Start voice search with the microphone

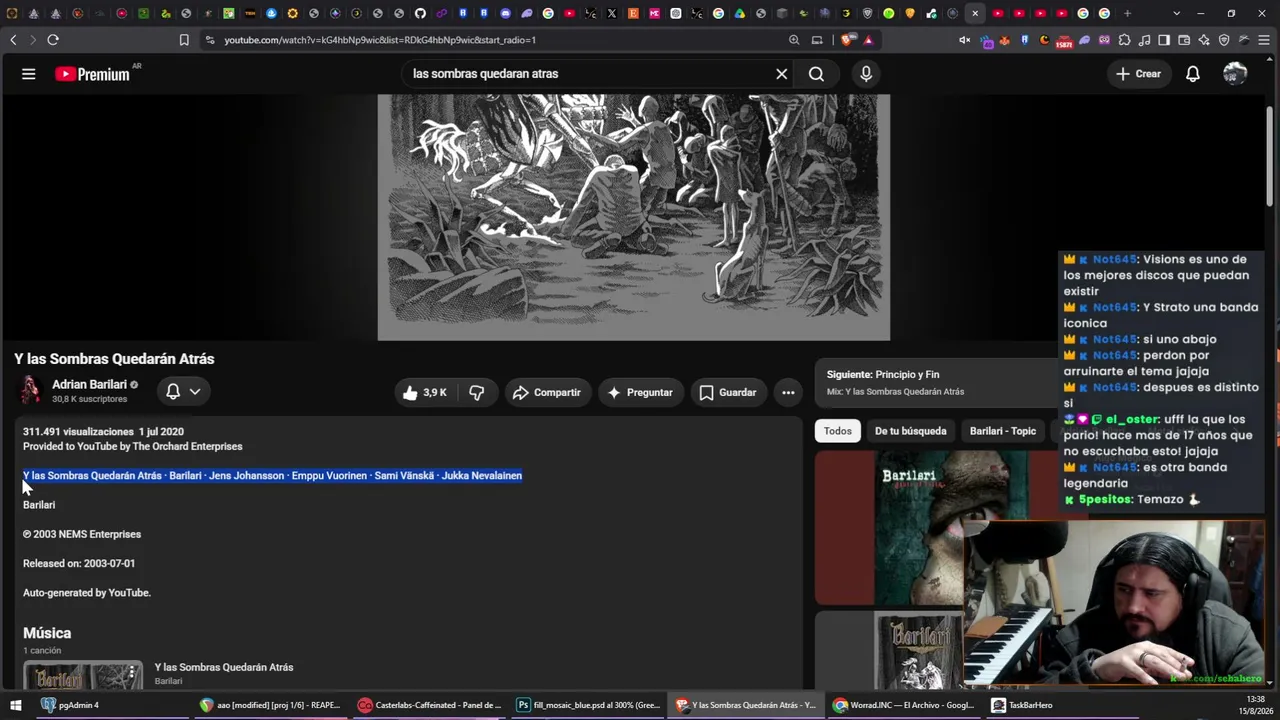tap(866, 74)
